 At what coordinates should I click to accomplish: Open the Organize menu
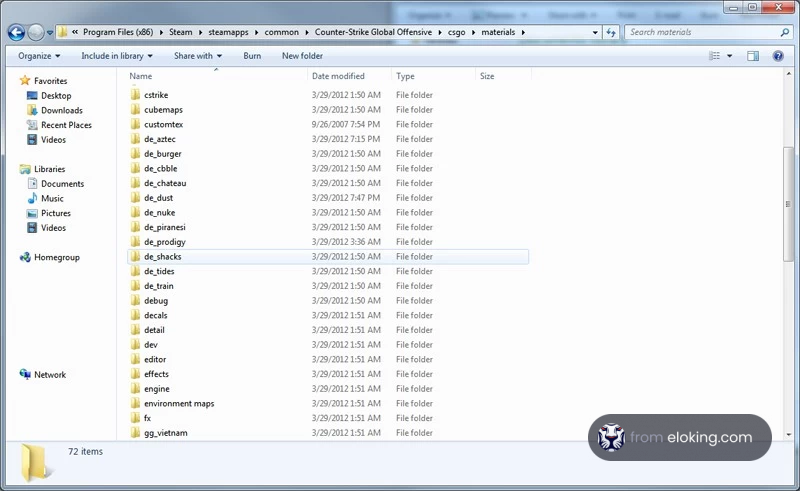pyautogui.click(x=39, y=56)
